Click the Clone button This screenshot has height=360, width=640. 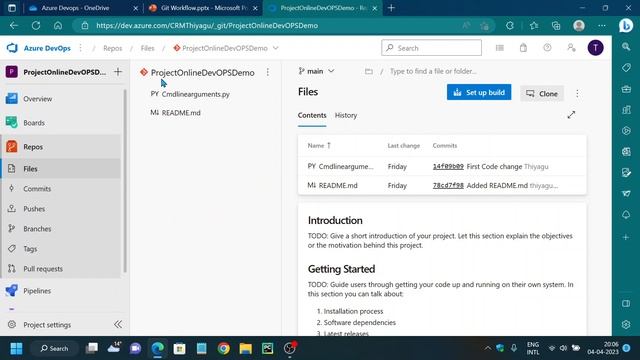coord(542,93)
